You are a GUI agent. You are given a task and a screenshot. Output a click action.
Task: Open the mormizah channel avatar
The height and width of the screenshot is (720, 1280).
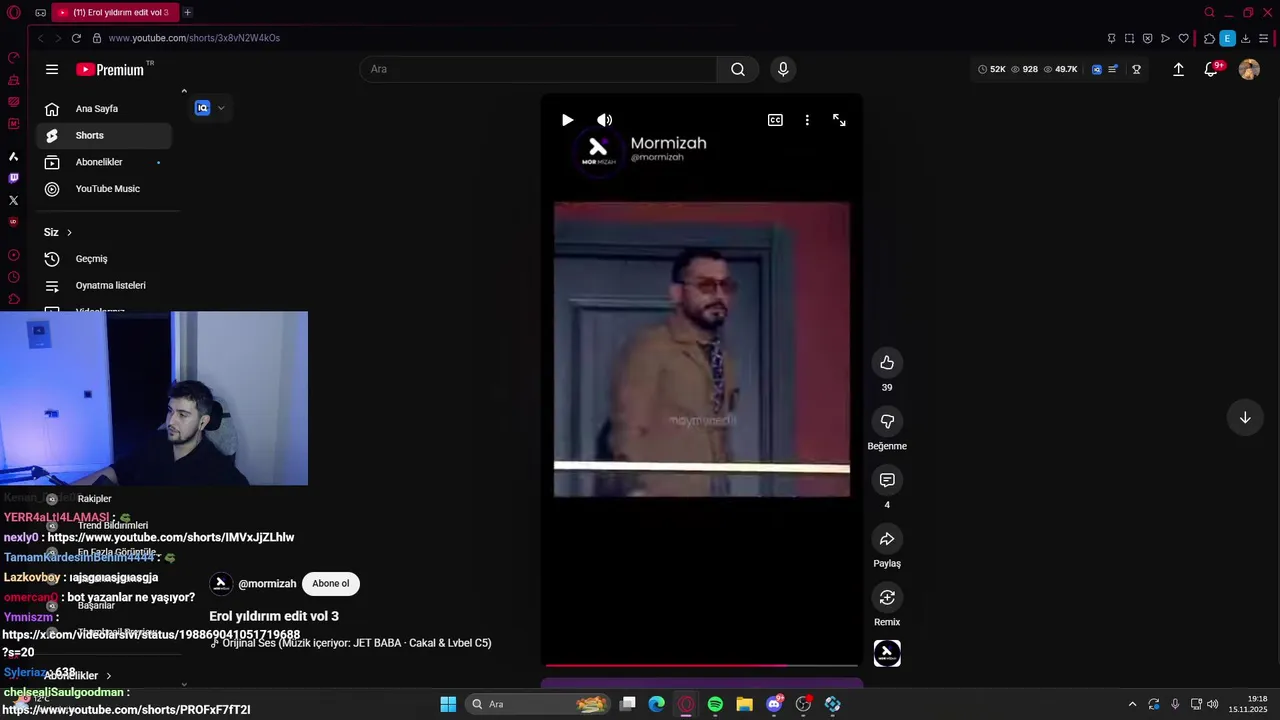pos(221,584)
